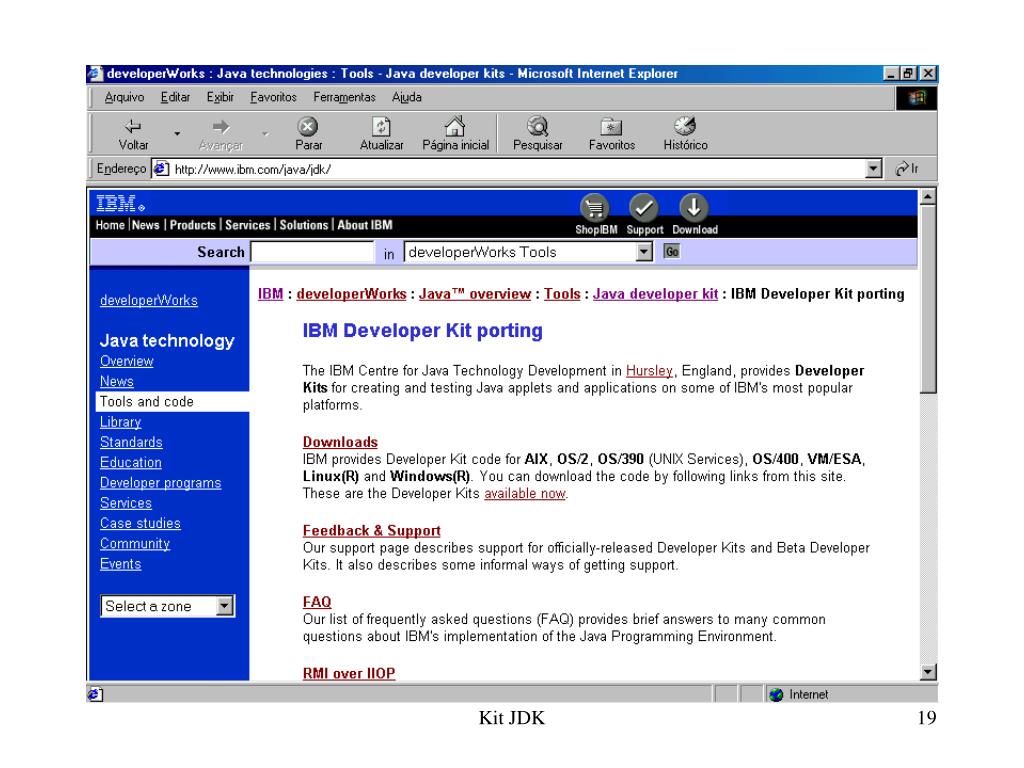
Task: Open the Pesquisar search icon
Action: (x=537, y=125)
